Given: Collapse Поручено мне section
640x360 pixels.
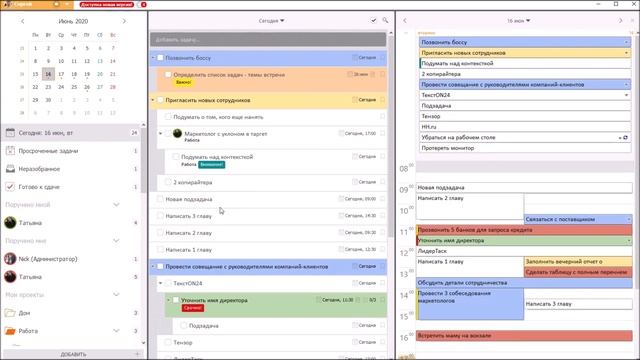Looking at the screenshot, I should click(x=116, y=241).
